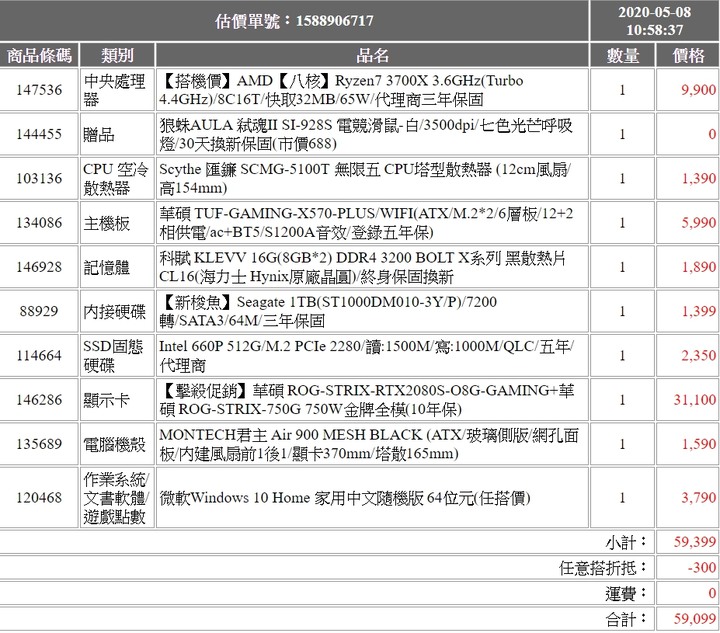
Task: Click the Seagate 1TB hard drive name
Action: tap(328, 311)
